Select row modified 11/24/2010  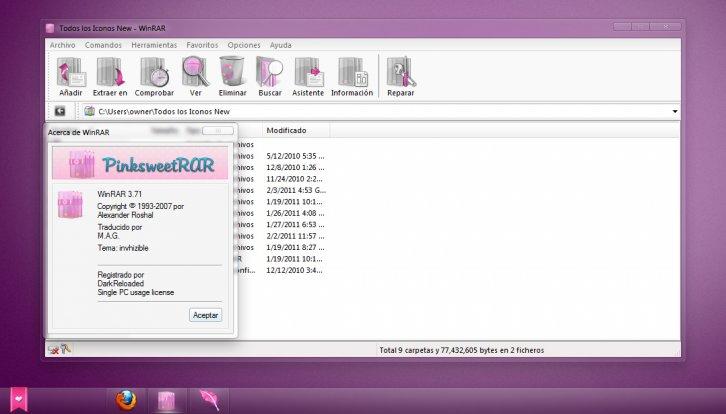click(294, 179)
